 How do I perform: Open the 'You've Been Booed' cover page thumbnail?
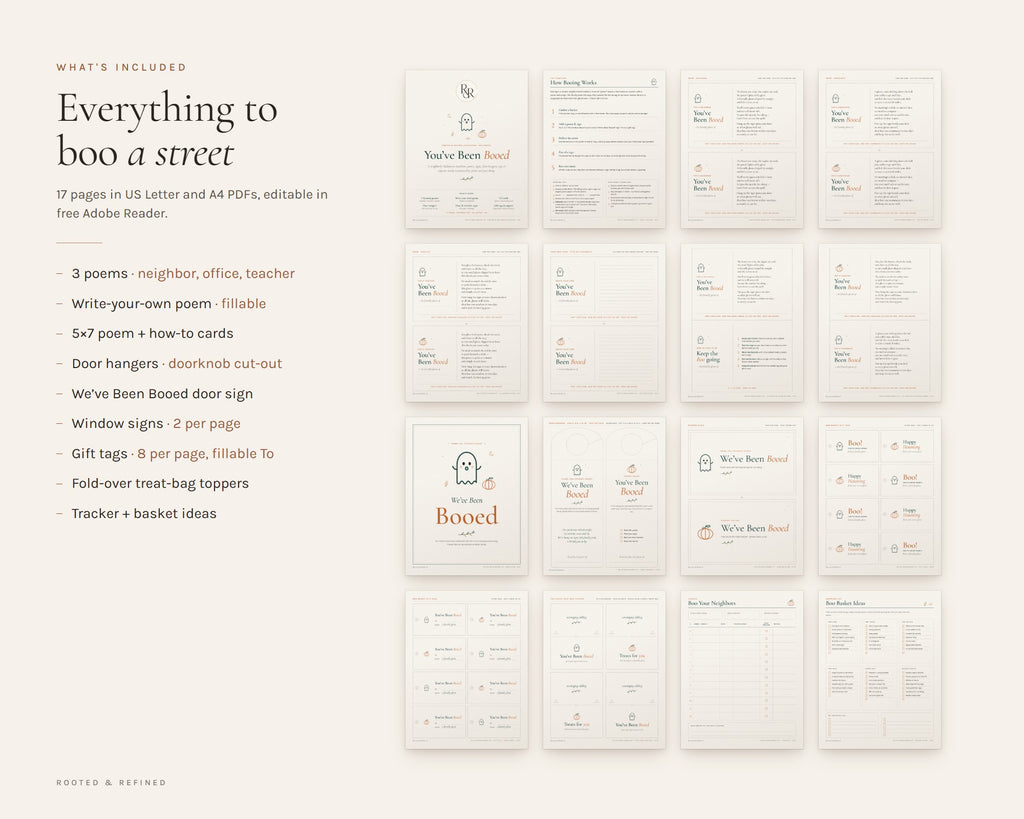[x=466, y=149]
